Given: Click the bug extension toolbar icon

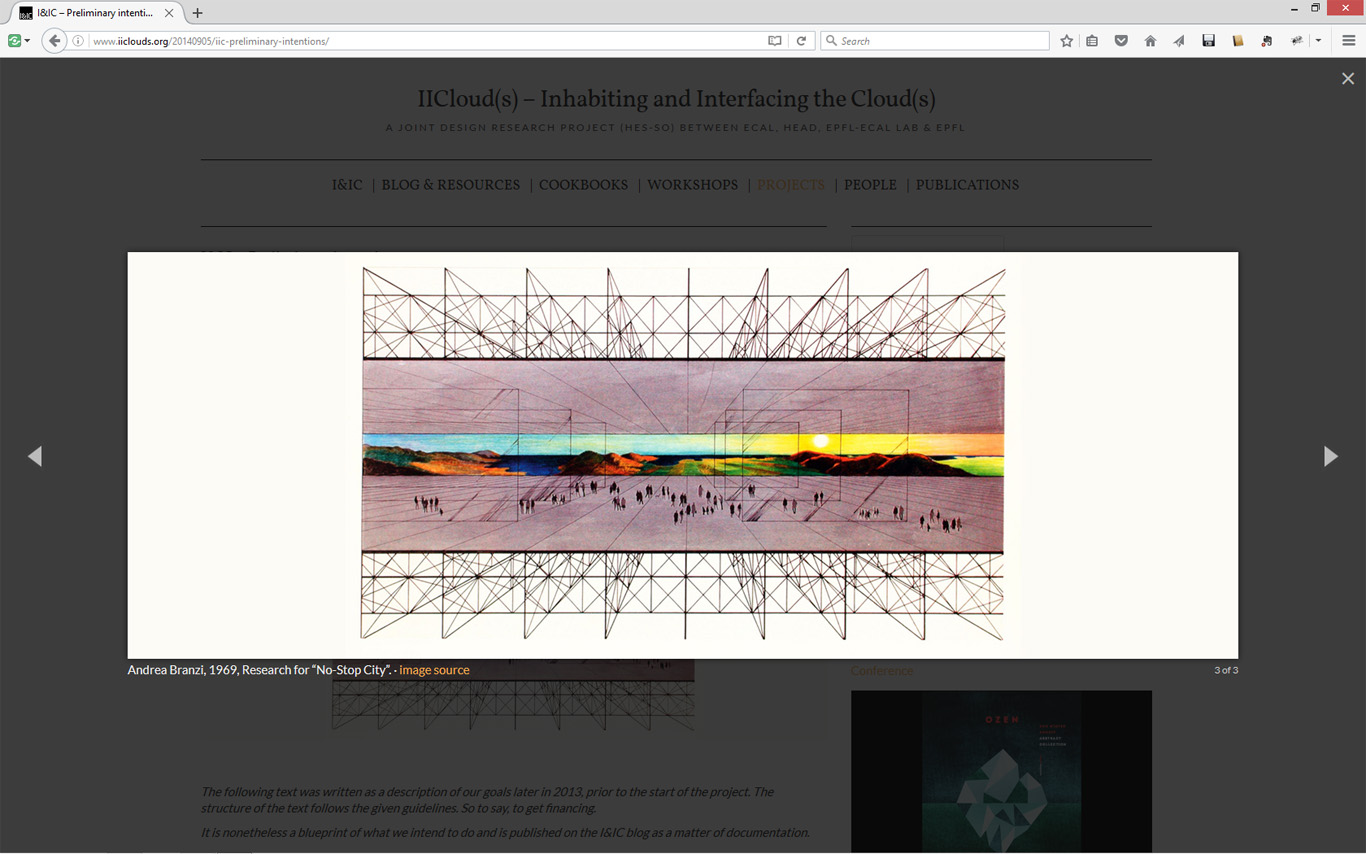Looking at the screenshot, I should [x=1297, y=41].
